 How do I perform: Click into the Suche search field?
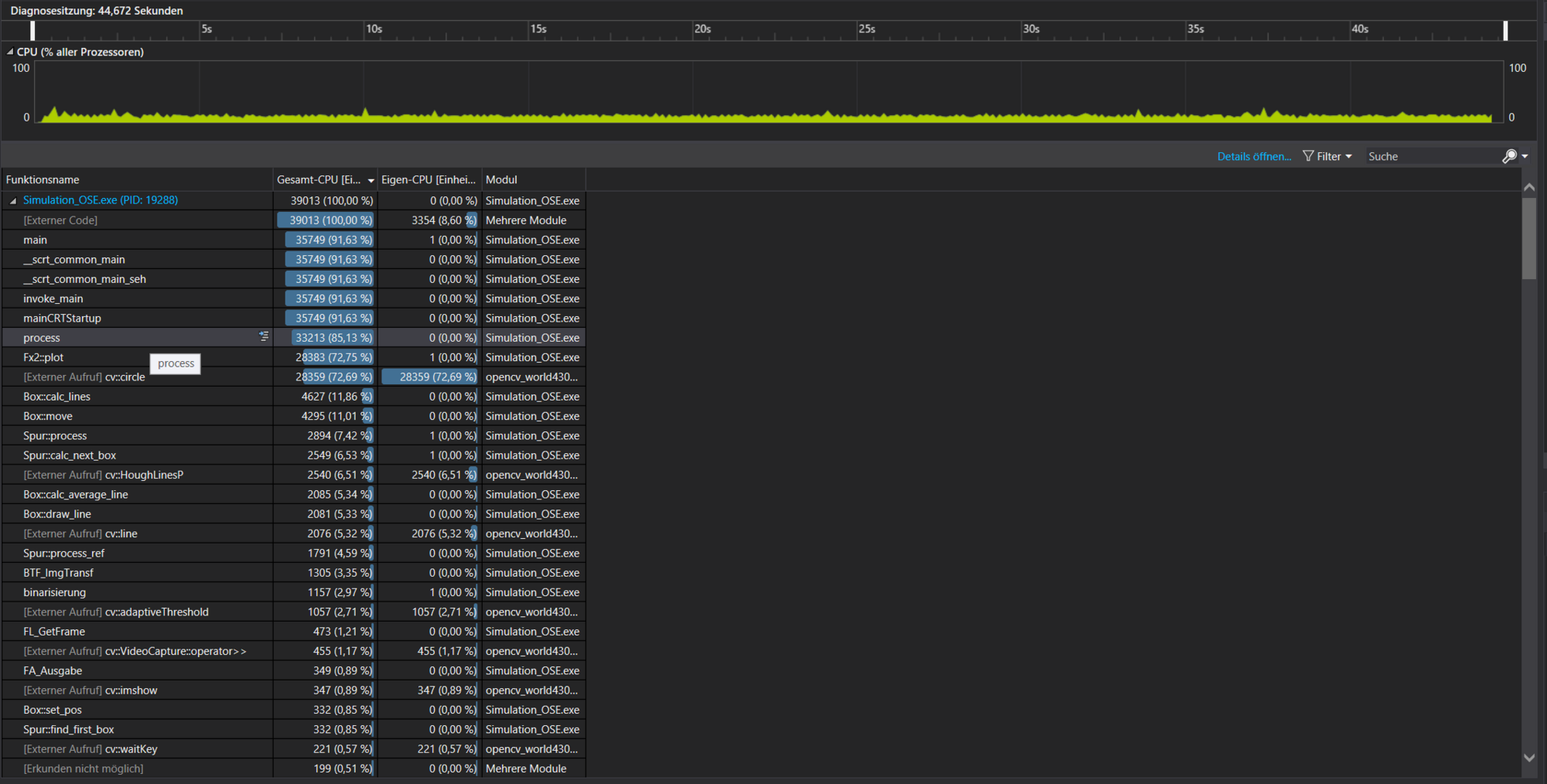(x=1431, y=156)
